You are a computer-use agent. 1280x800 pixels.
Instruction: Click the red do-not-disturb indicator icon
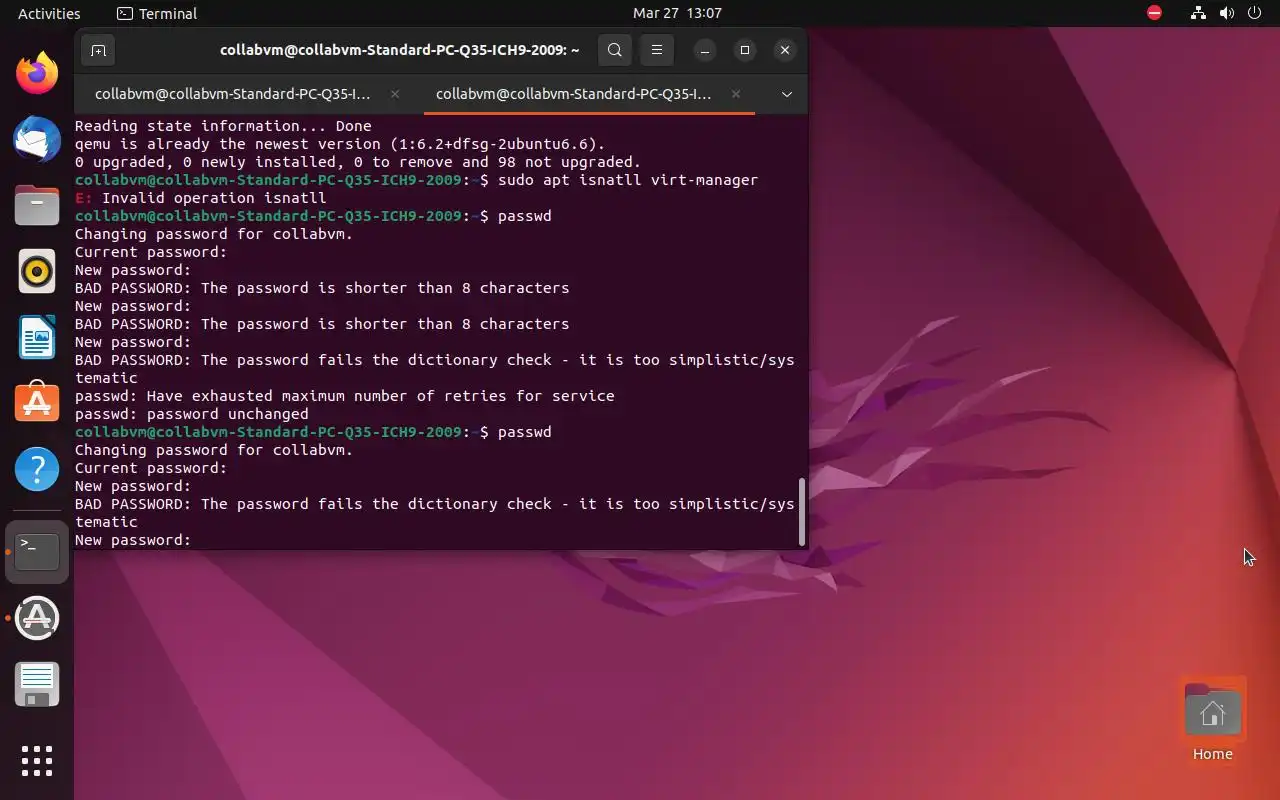coord(1155,13)
